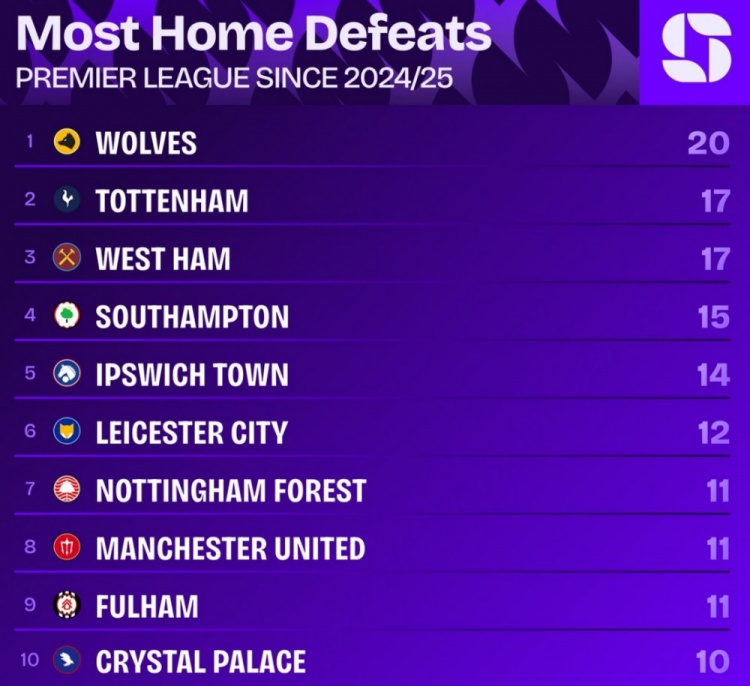The width and height of the screenshot is (750, 686).
Task: Click Crystal Palace's 10 defeats value
Action: click(x=710, y=661)
